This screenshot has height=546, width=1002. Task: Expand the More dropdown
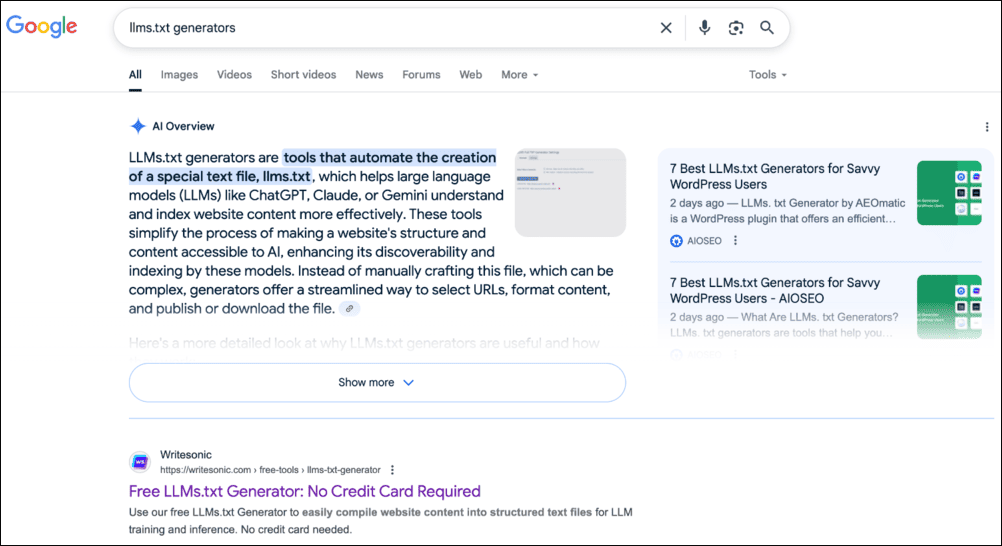(x=519, y=75)
